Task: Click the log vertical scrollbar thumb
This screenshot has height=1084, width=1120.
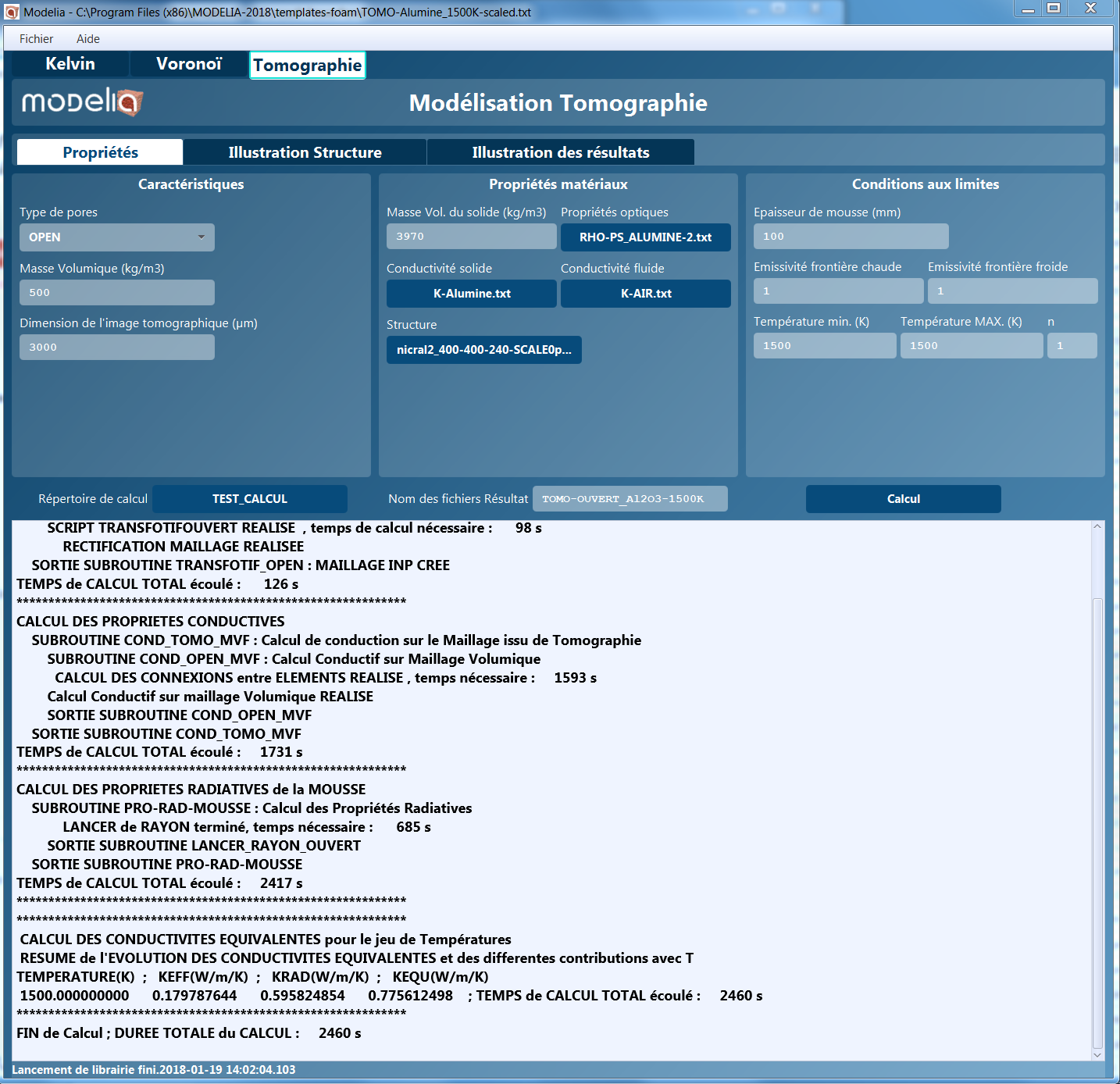Action: 1097,823
